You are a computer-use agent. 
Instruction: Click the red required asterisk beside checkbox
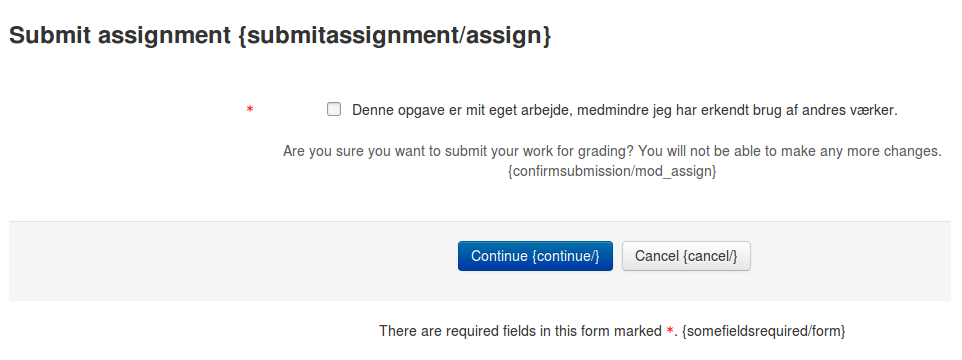[250, 110]
